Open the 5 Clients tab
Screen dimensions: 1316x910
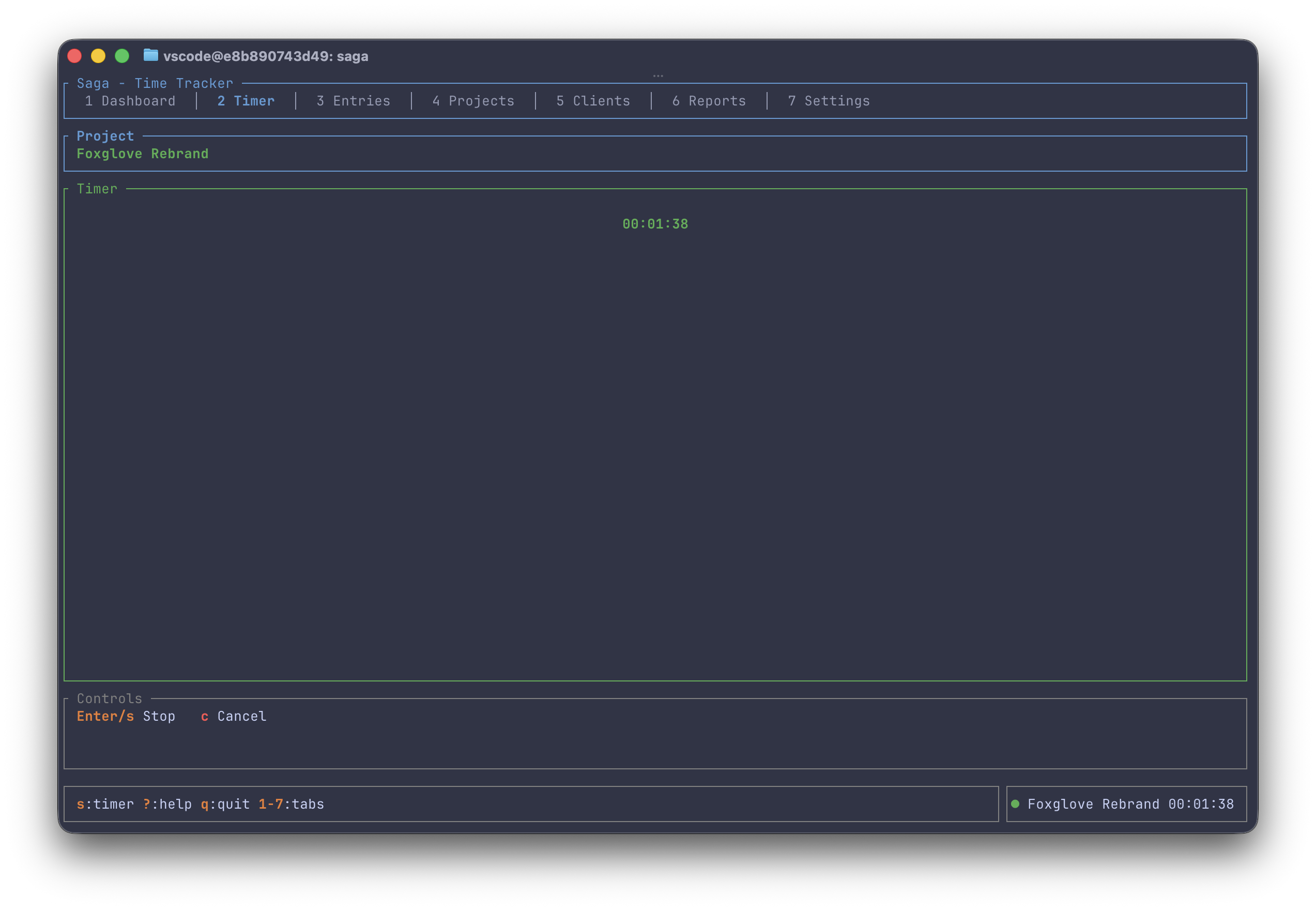593,101
